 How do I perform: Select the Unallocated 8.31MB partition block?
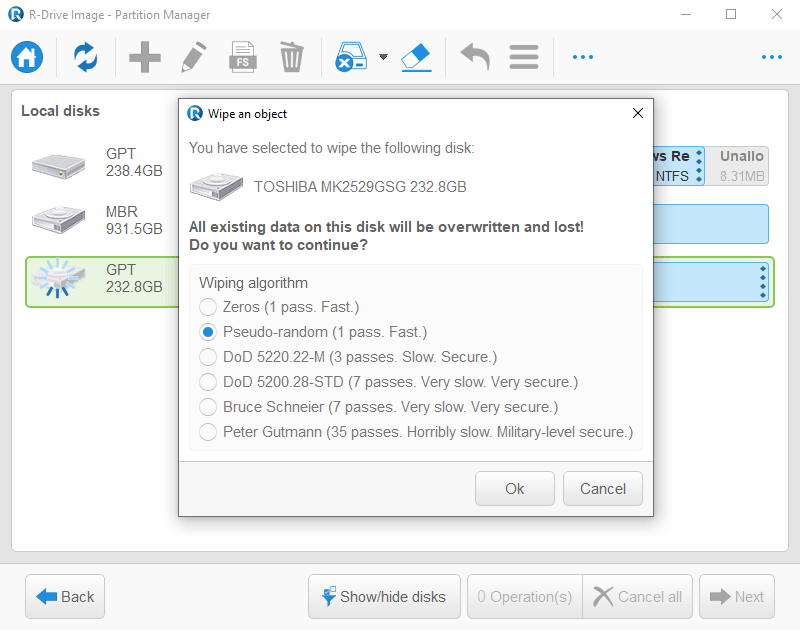tap(737, 166)
